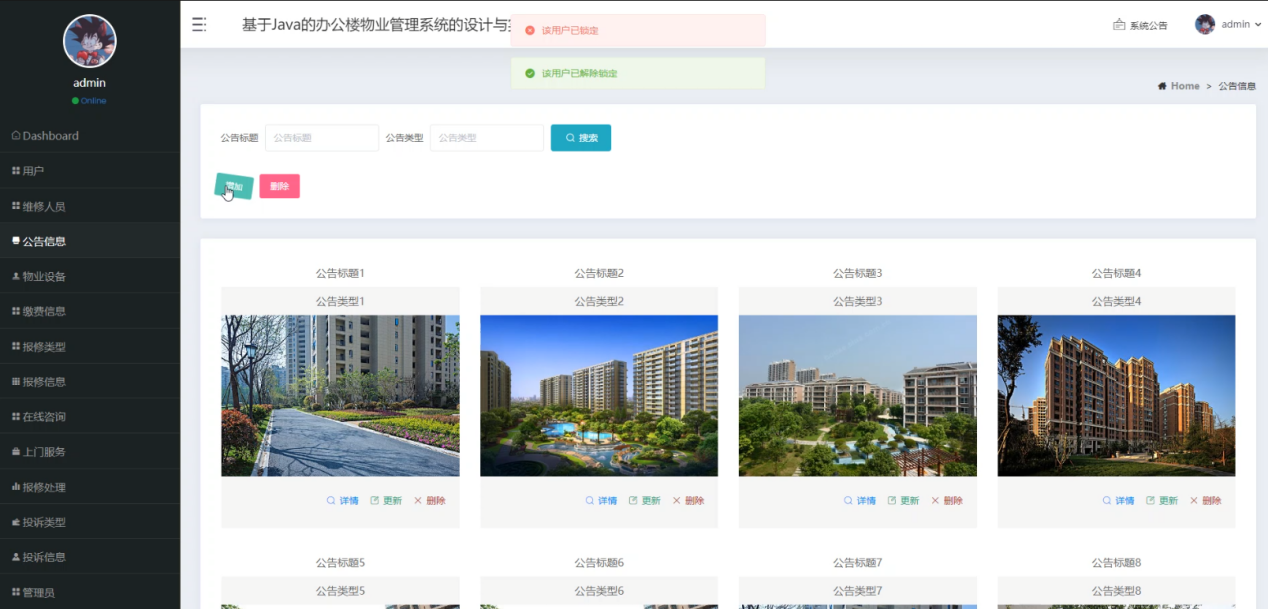Click 更新 for 公告标题4

click(1162, 501)
